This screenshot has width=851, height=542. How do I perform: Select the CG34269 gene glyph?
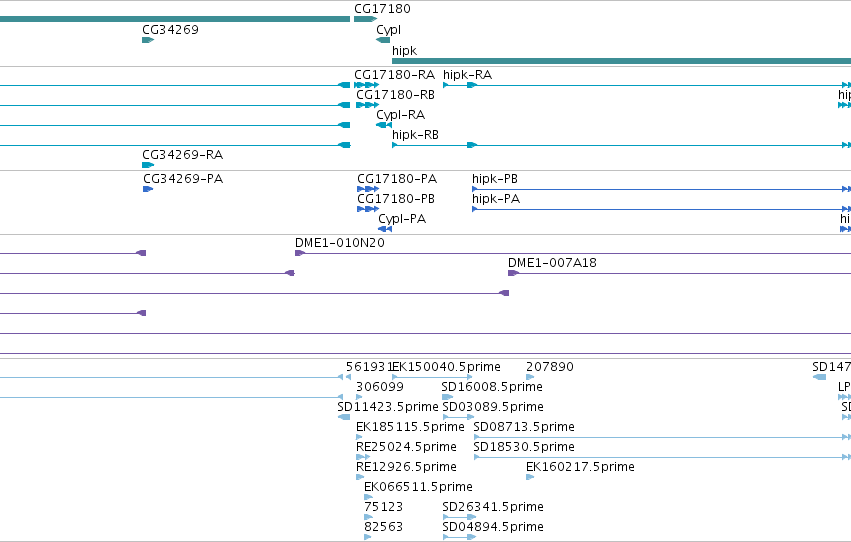148,40
